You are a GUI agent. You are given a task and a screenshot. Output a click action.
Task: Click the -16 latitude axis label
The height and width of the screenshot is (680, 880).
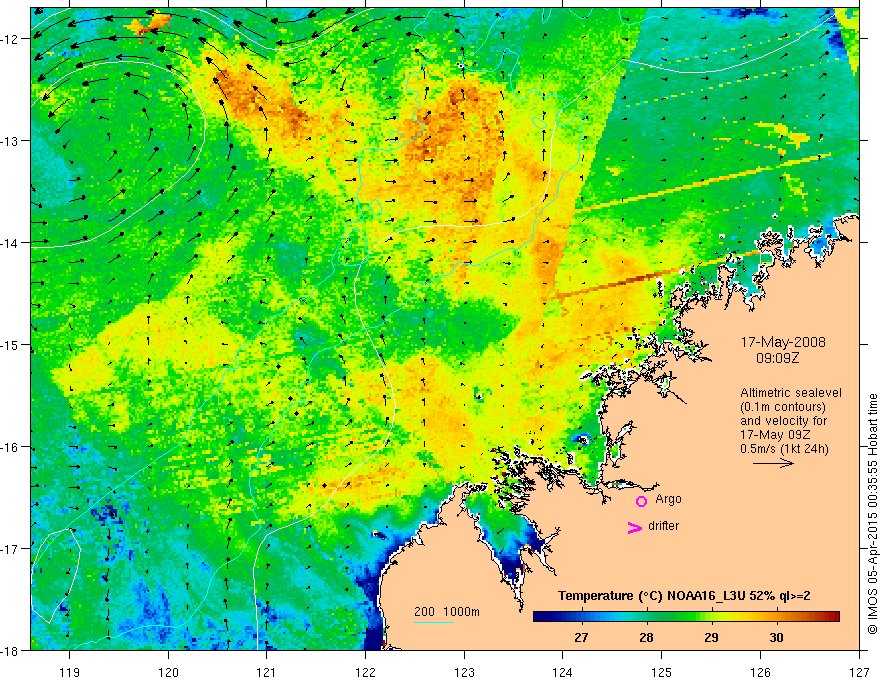11,447
